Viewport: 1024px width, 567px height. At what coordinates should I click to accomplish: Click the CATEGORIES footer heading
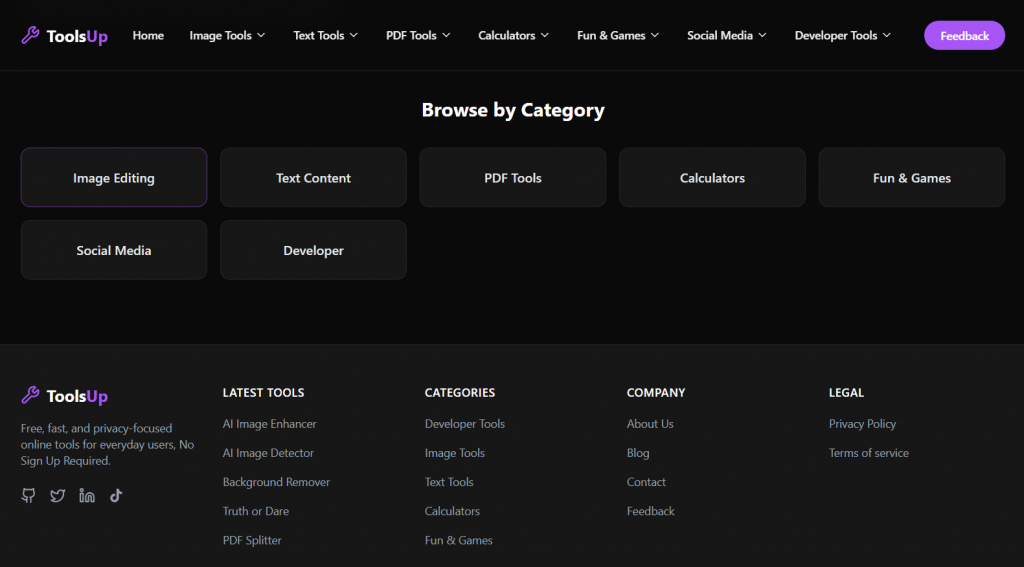460,393
